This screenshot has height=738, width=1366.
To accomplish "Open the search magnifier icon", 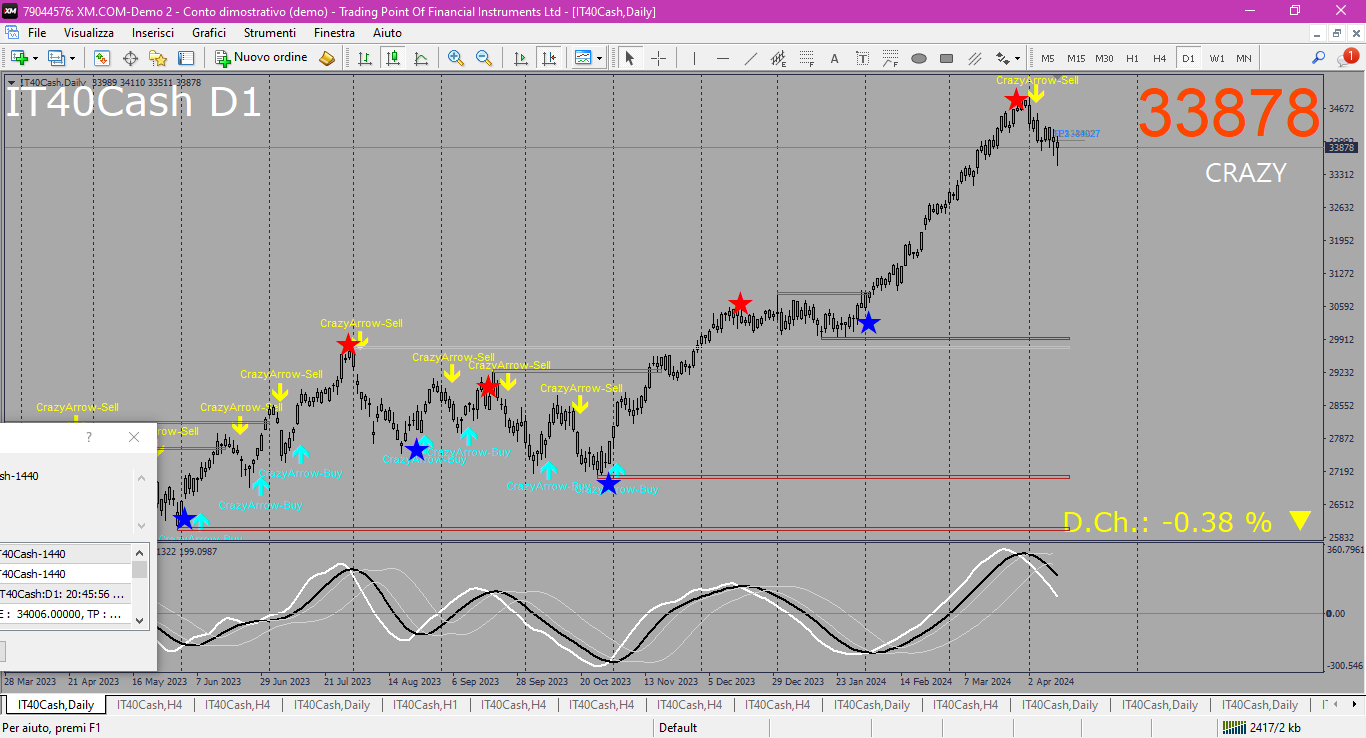I will (1319, 58).
